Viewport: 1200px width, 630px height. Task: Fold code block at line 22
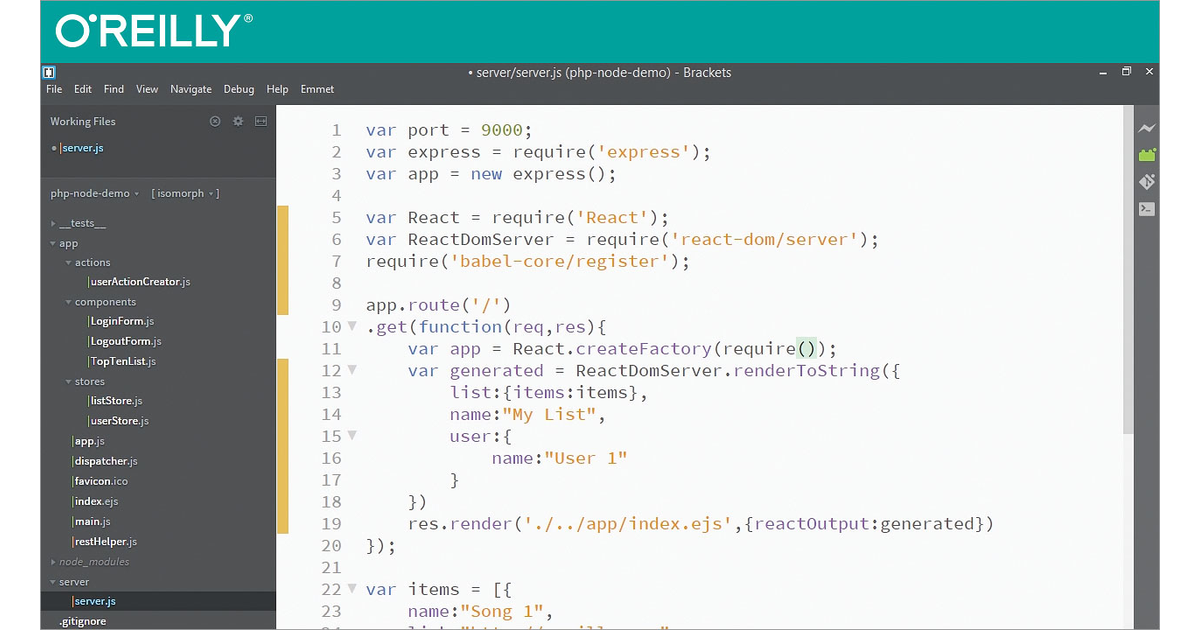pyautogui.click(x=351, y=589)
